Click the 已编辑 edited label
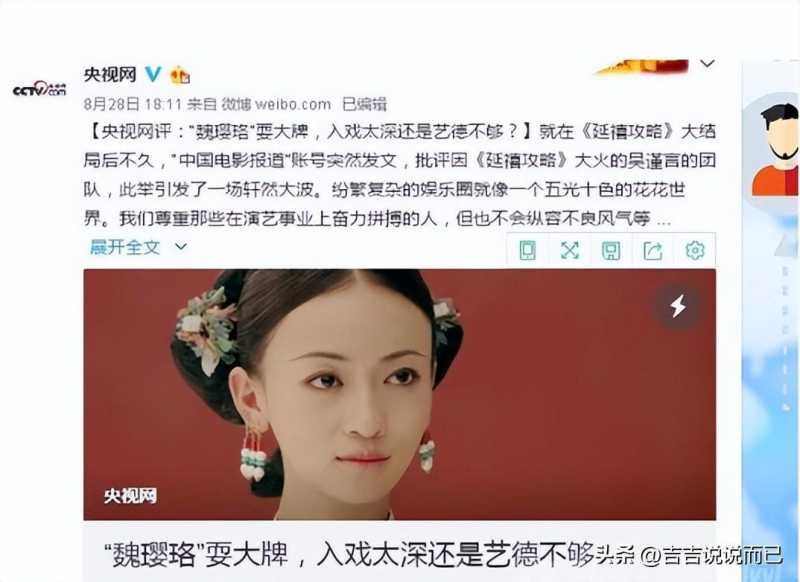The width and height of the screenshot is (800, 582). click(364, 105)
